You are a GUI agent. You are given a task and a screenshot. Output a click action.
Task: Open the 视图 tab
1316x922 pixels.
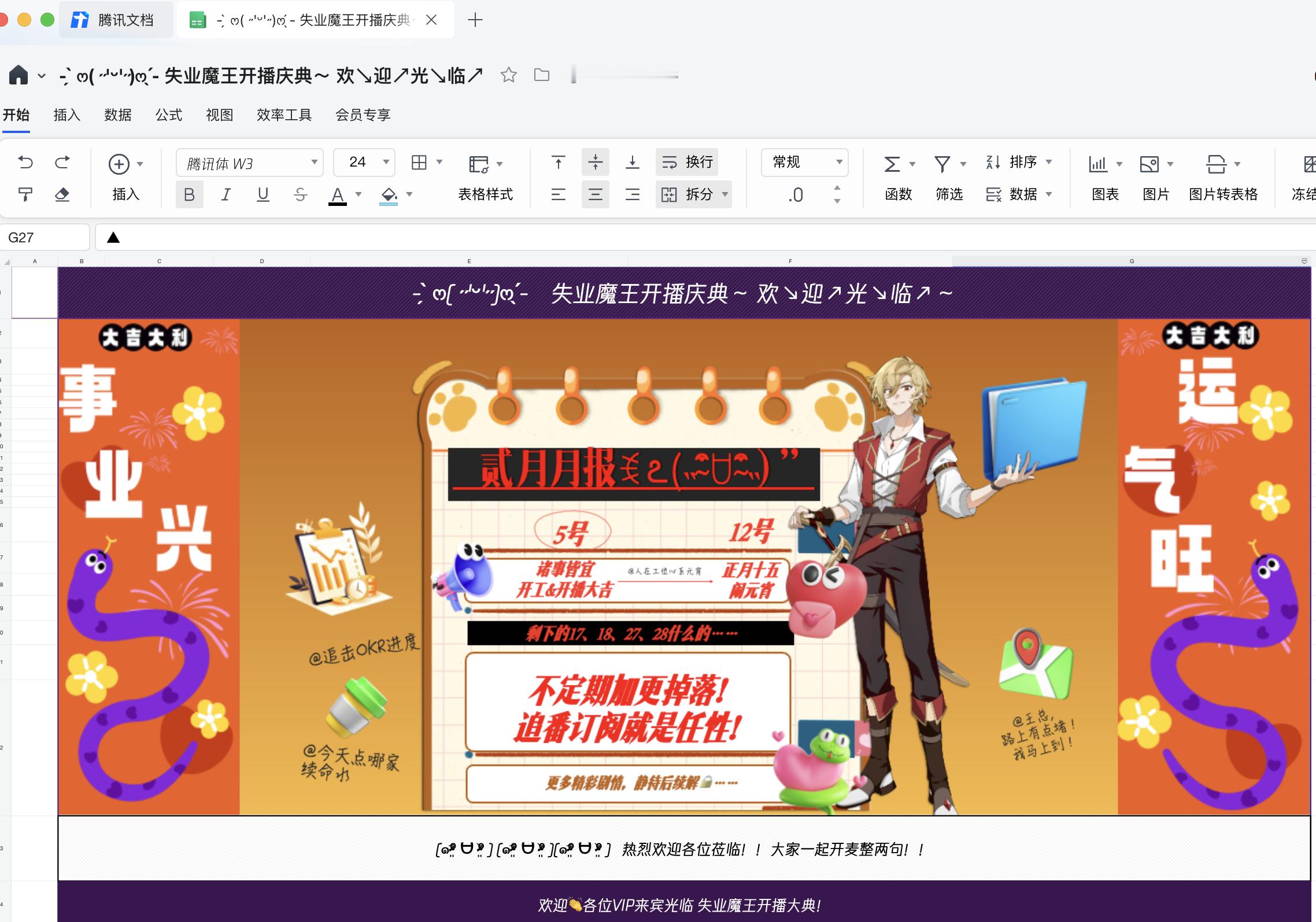pyautogui.click(x=220, y=115)
